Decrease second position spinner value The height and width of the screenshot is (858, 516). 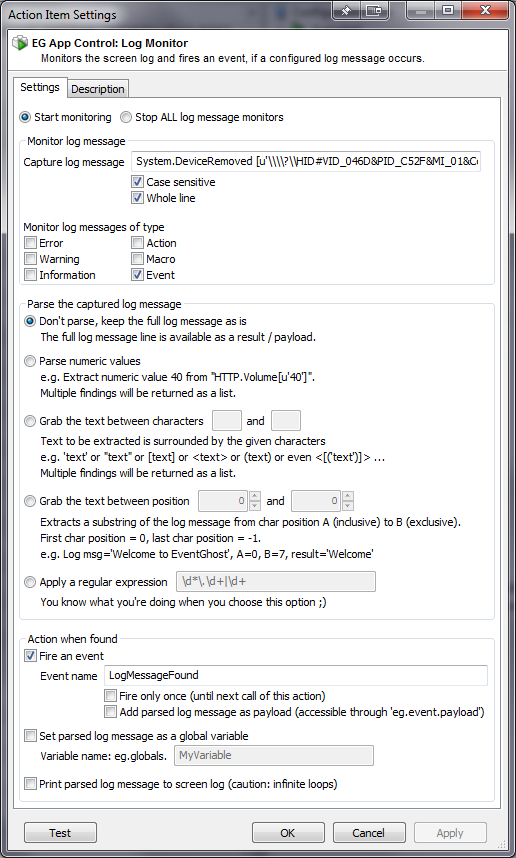(x=348, y=505)
